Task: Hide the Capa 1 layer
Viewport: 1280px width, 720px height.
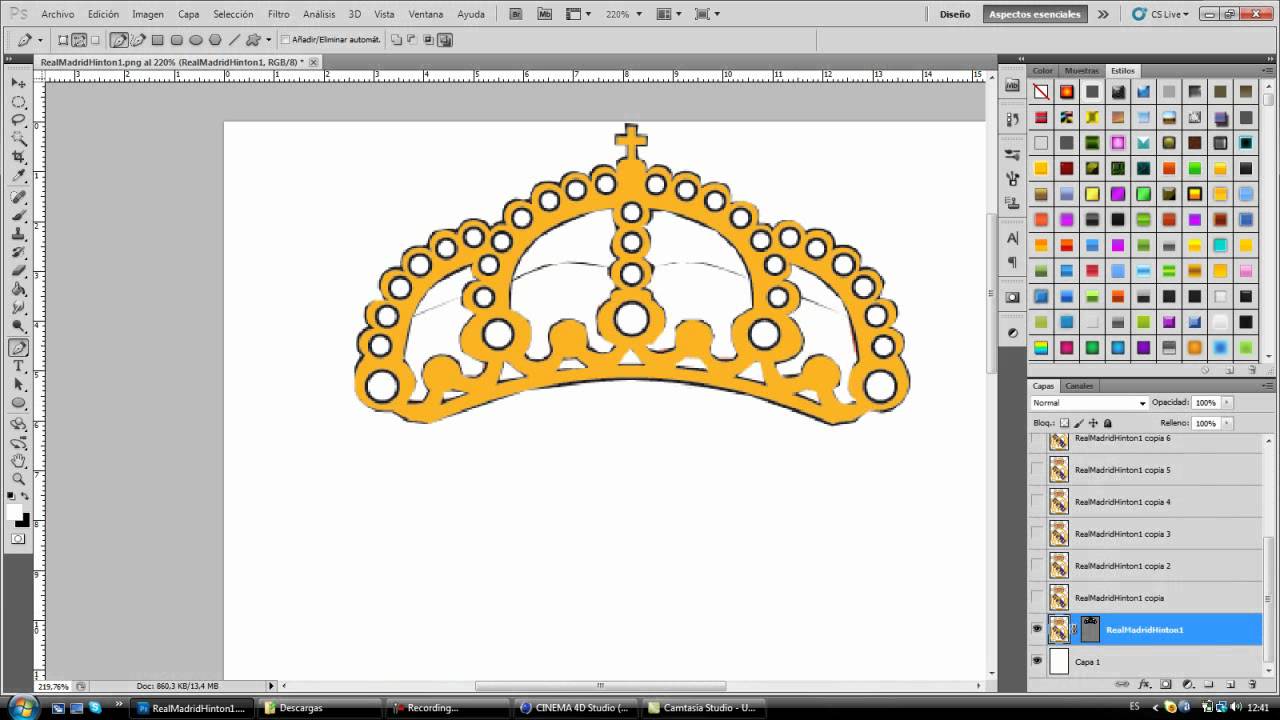Action: [1037, 662]
